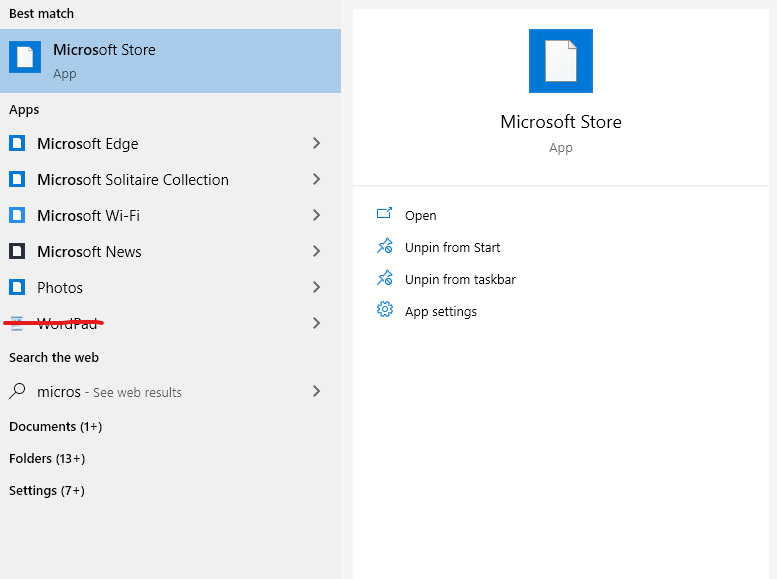
Task: Click the Microsoft Solitaire Collection icon
Action: click(17, 179)
